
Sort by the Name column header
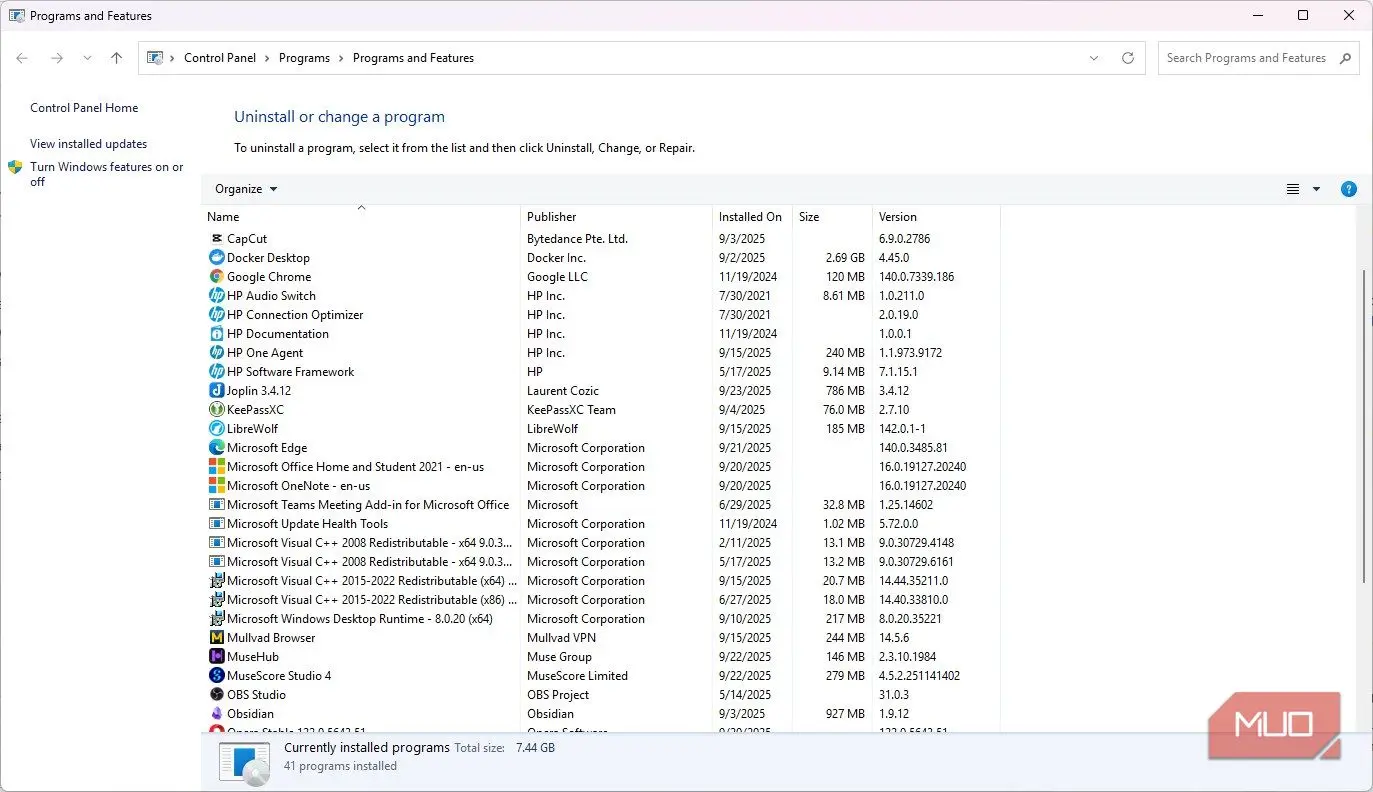[x=361, y=216]
